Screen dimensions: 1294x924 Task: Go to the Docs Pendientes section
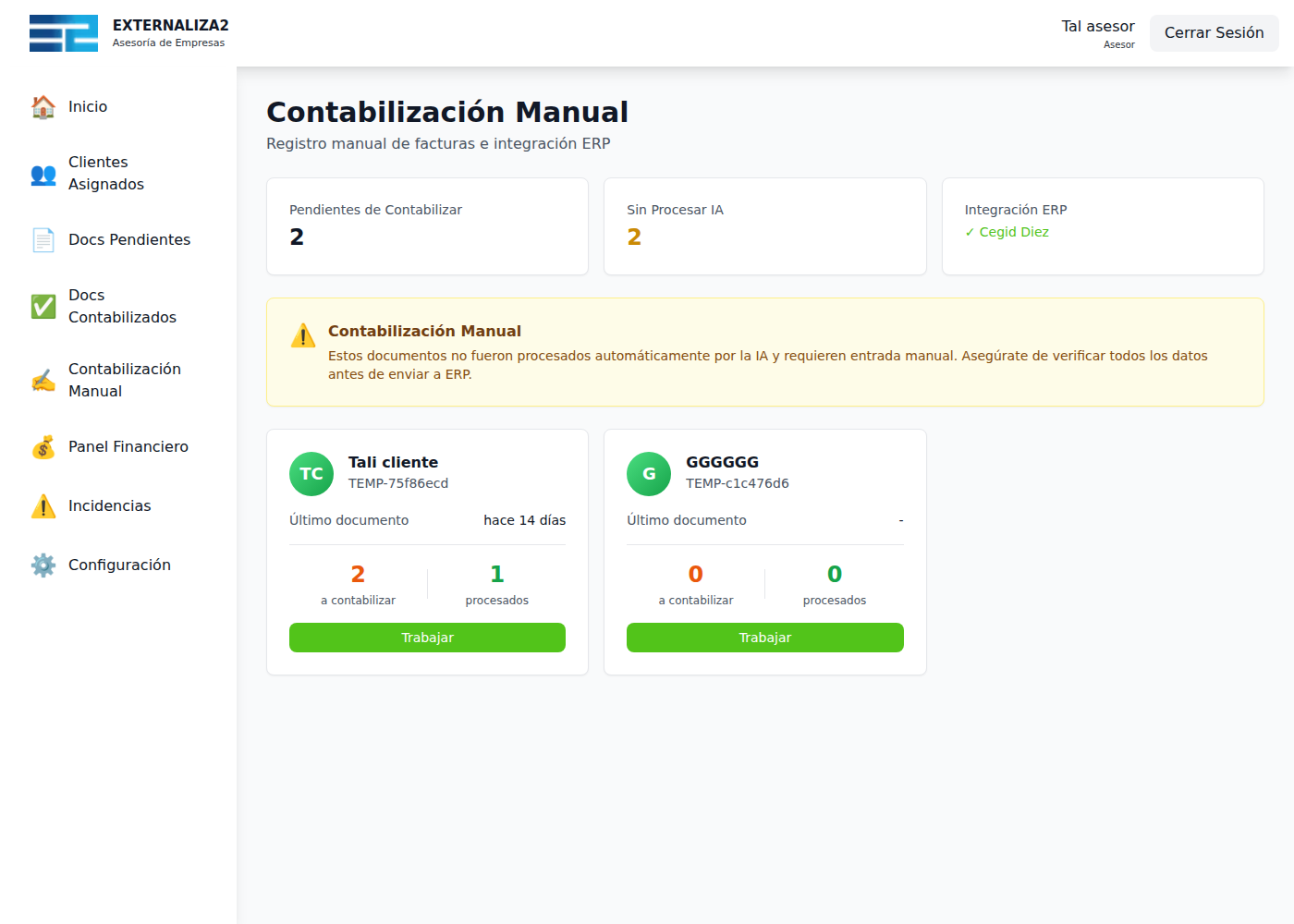coord(128,240)
